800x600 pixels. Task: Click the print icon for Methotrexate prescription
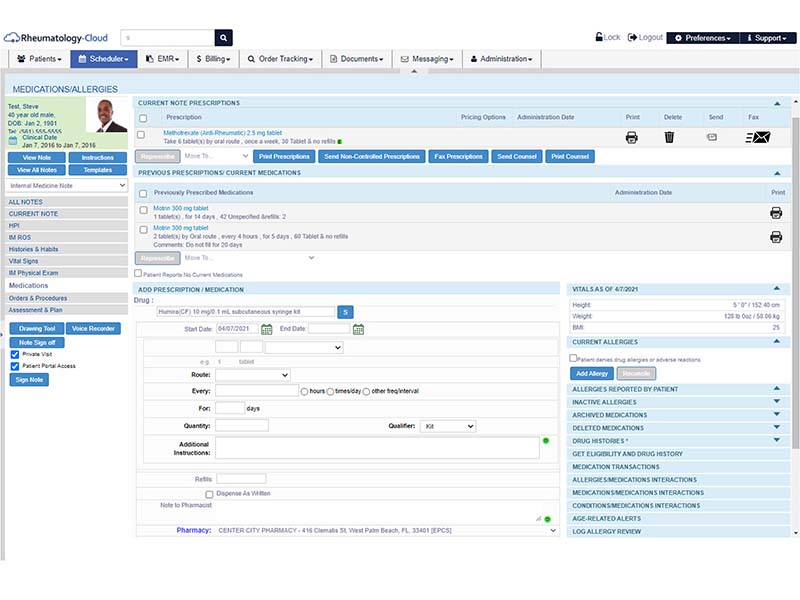pyautogui.click(x=631, y=137)
